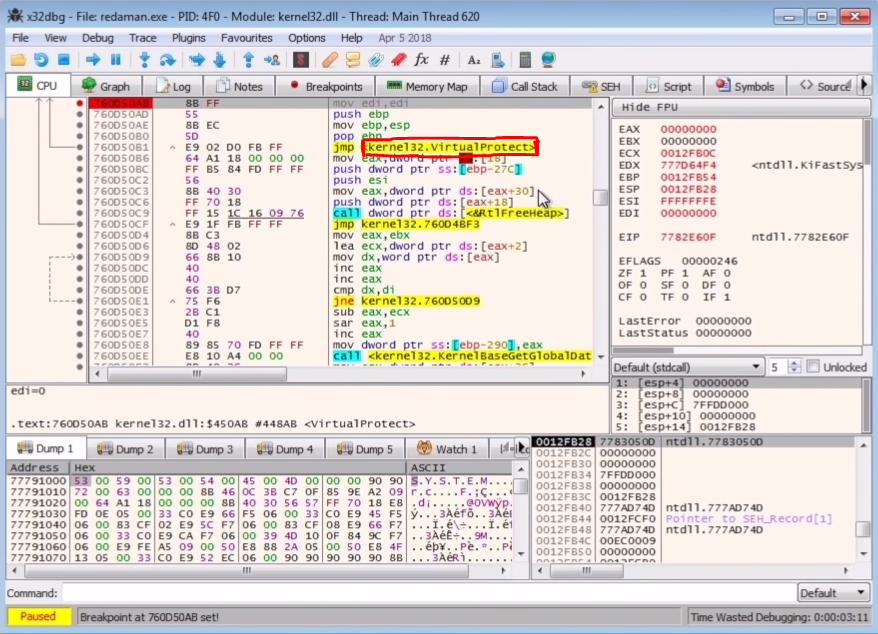The height and width of the screenshot is (634, 878).
Task: Click the Command input field
Action: [429, 593]
